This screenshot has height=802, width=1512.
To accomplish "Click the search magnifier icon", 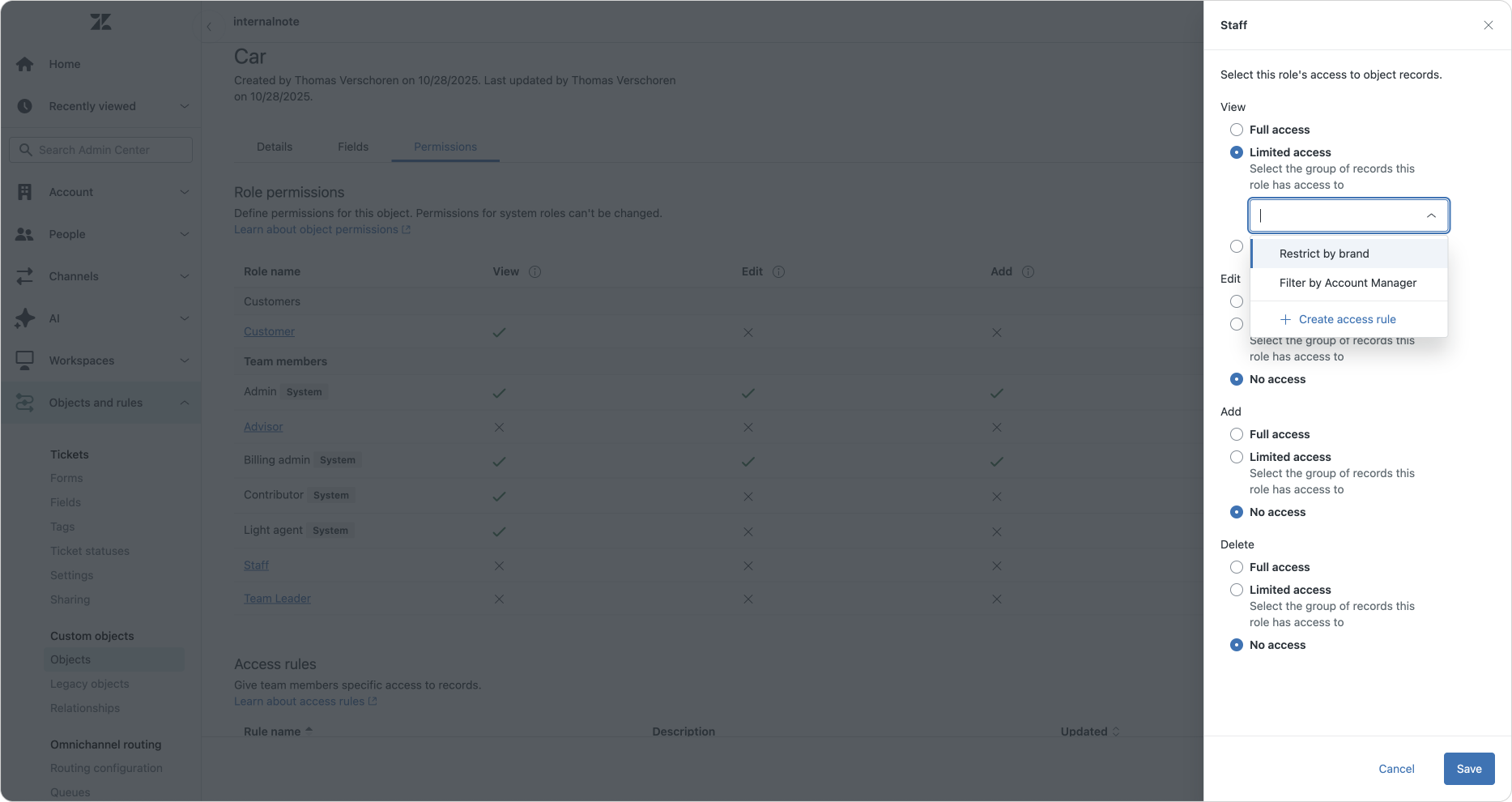I will point(26,150).
